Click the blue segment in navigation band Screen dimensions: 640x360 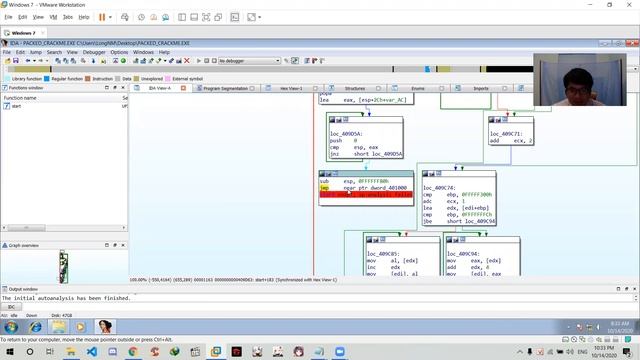427,69
